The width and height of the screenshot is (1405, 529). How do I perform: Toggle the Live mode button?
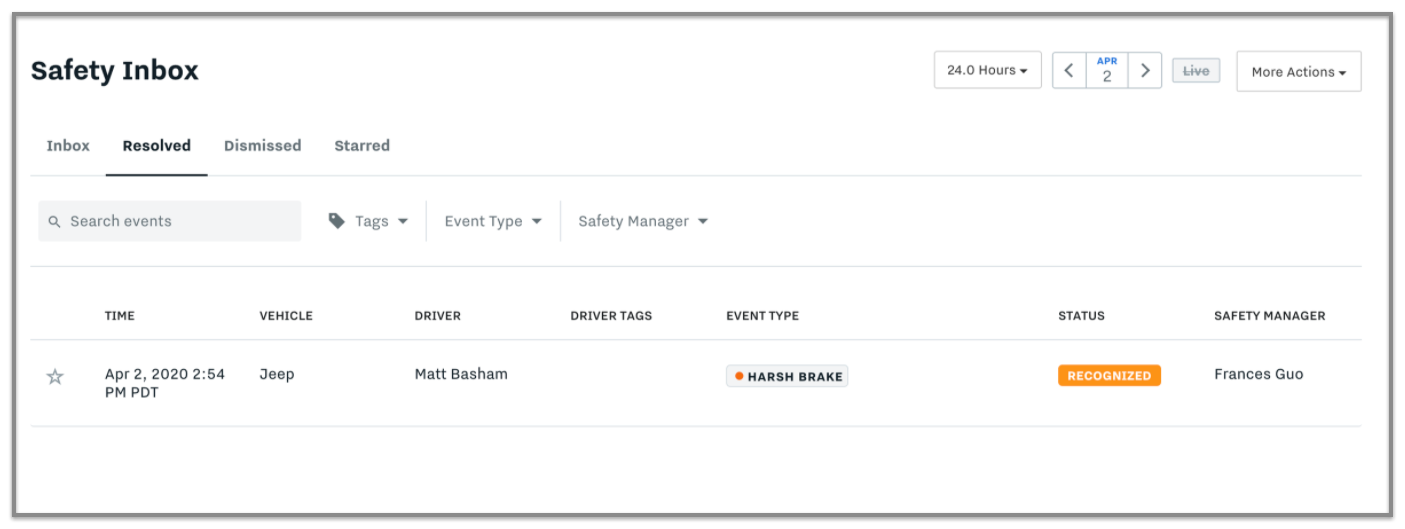[1196, 71]
